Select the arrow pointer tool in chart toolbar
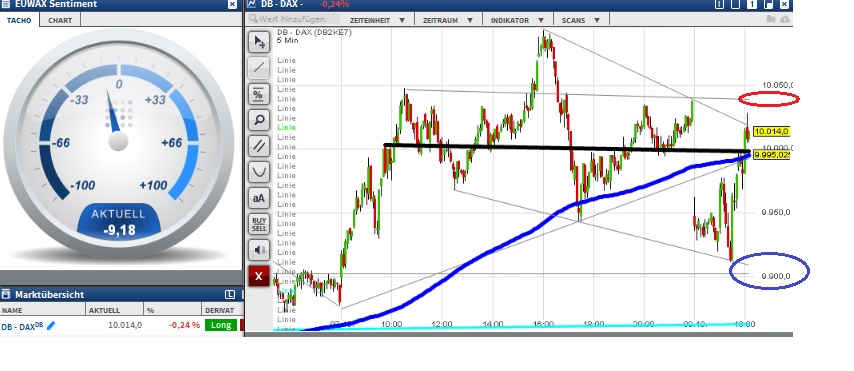This screenshot has width=854, height=371. (259, 42)
